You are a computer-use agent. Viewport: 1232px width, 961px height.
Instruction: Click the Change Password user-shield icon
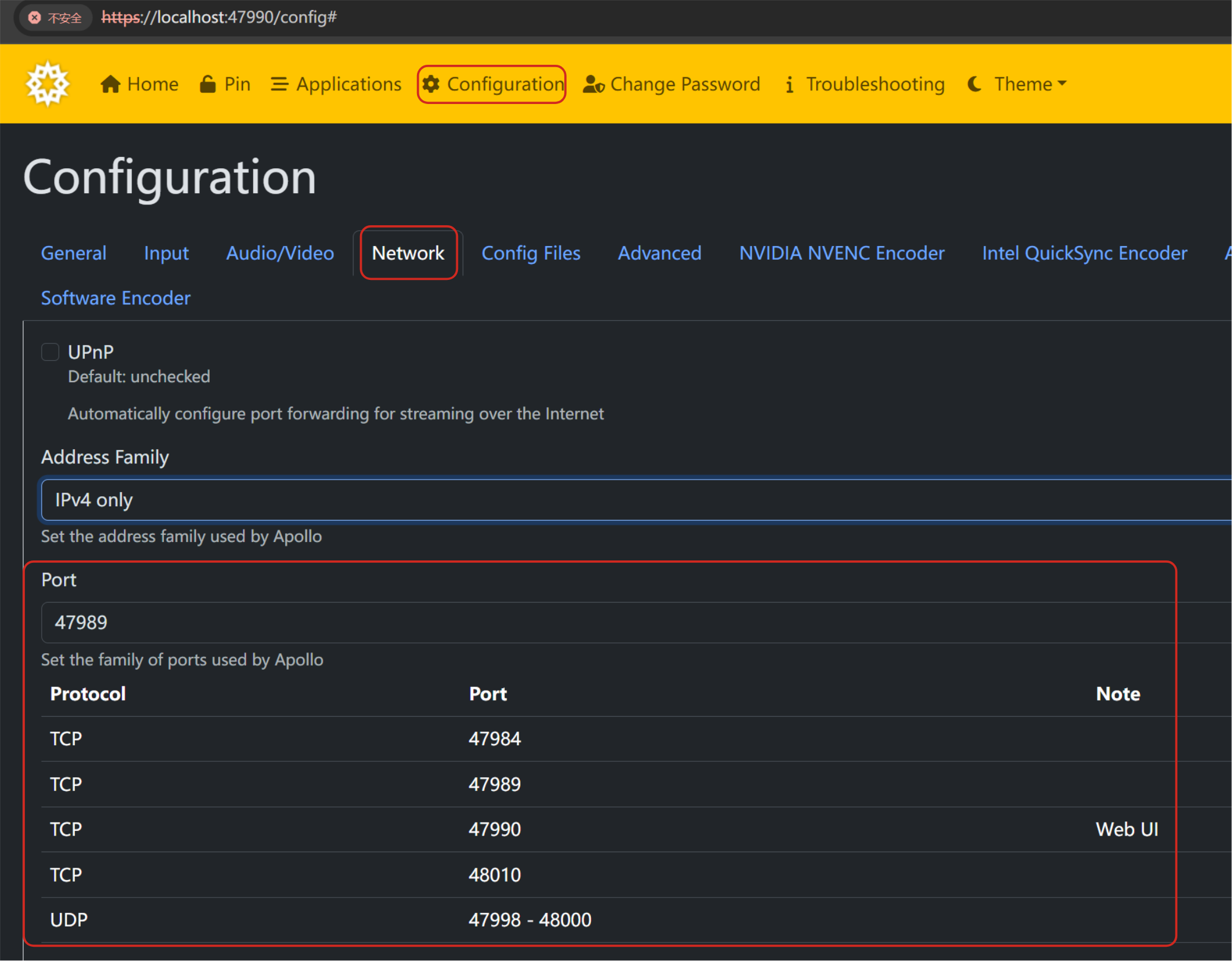pyautogui.click(x=593, y=84)
